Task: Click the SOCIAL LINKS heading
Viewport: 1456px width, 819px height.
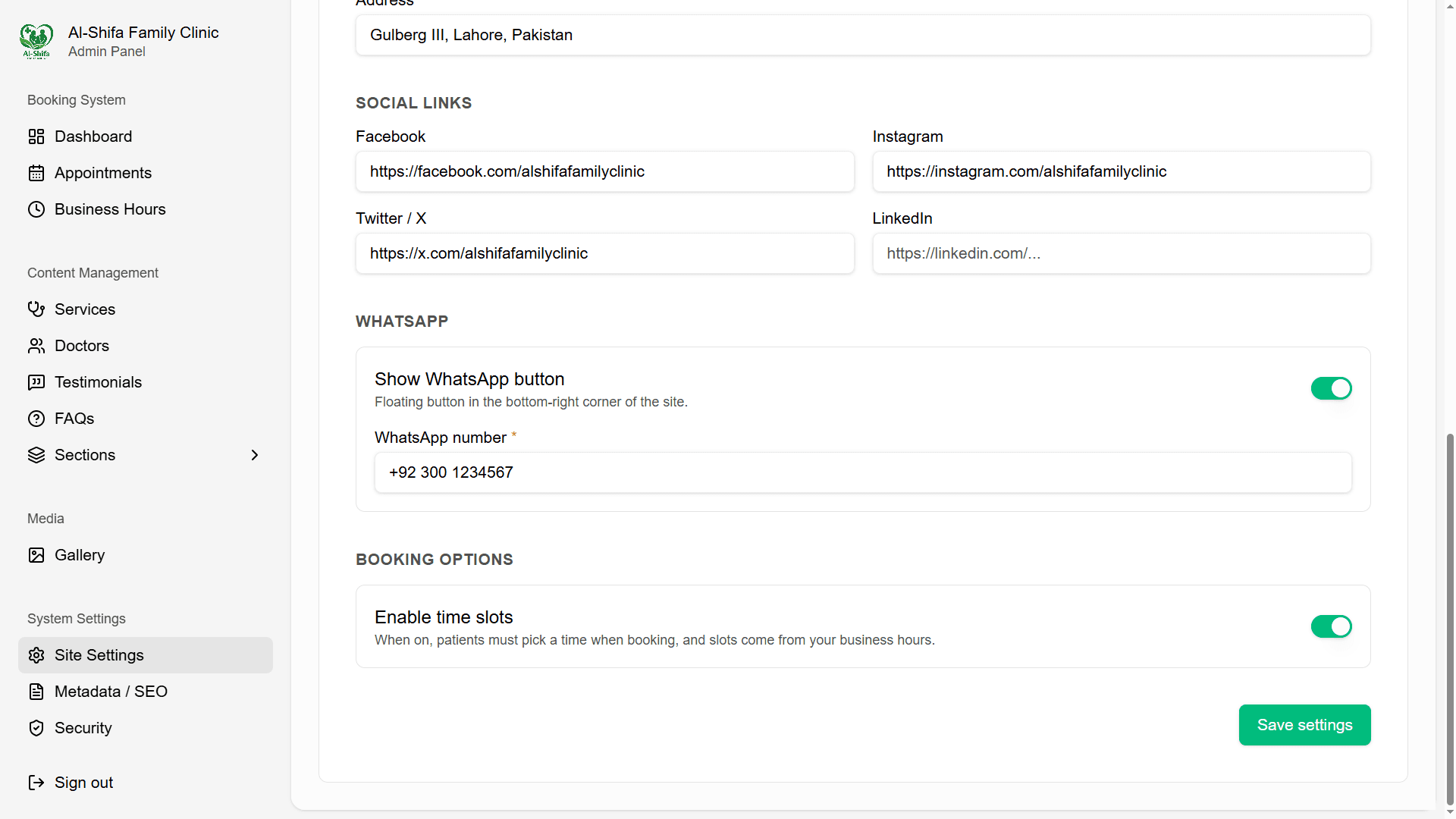Action: coord(413,103)
